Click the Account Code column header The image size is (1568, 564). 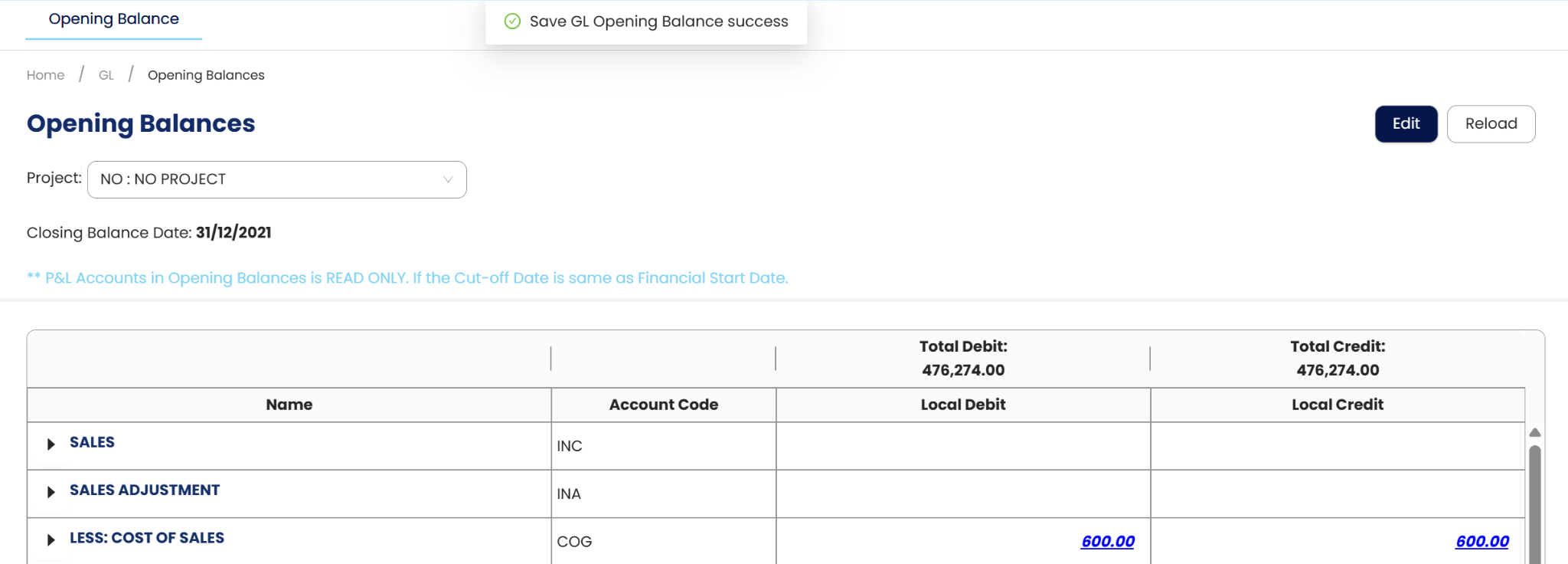pos(663,405)
